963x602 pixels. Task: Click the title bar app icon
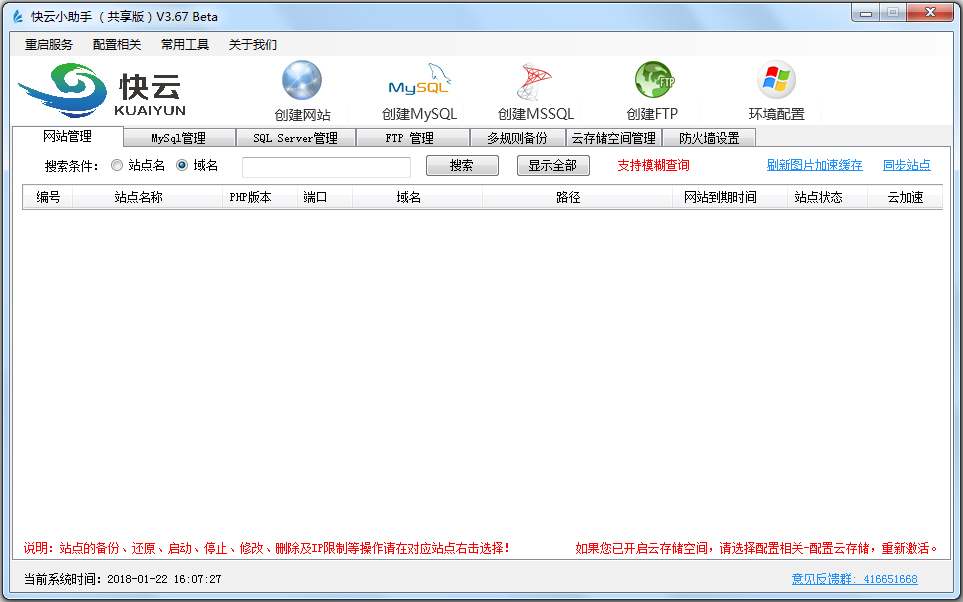pyautogui.click(x=17, y=17)
